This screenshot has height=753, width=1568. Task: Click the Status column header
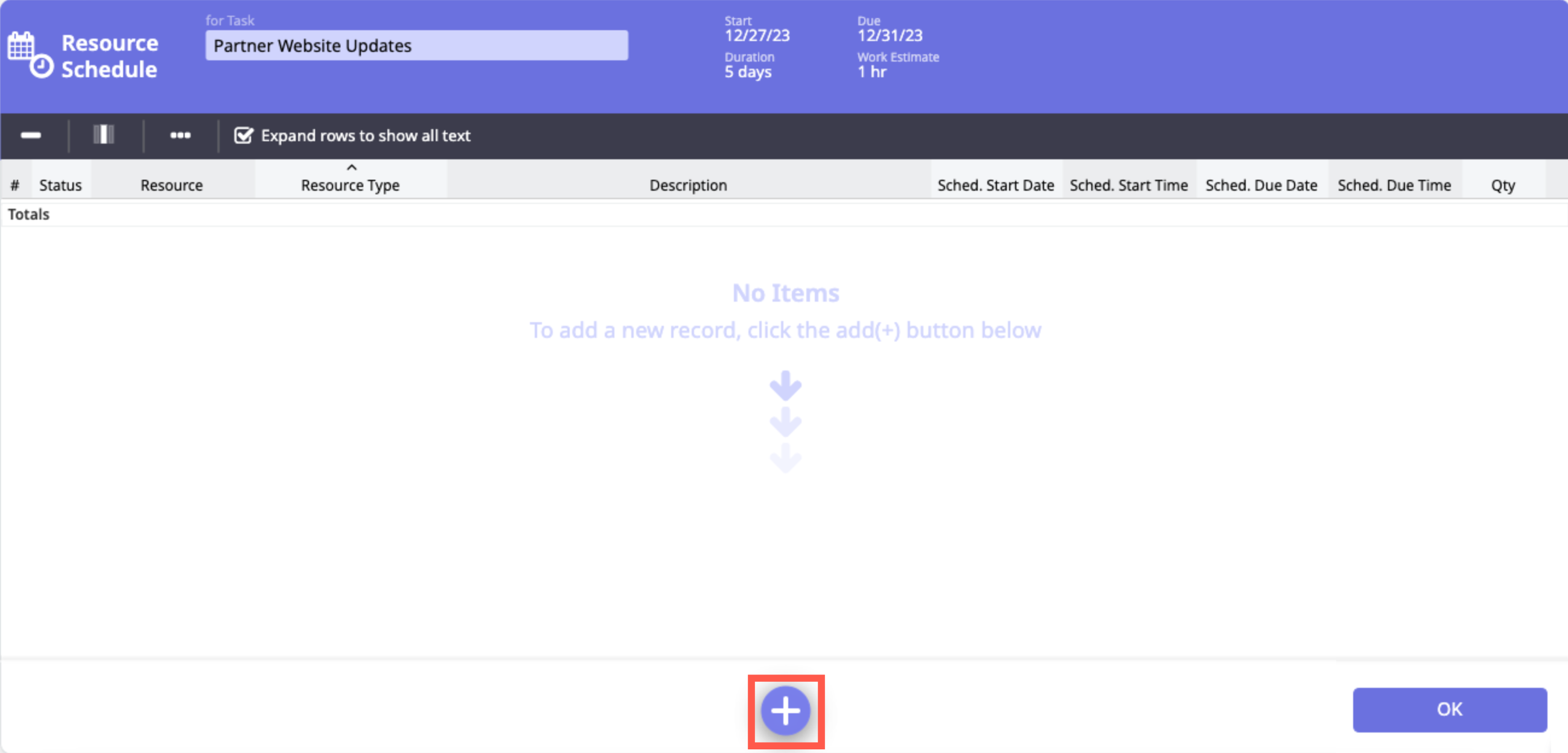point(60,185)
